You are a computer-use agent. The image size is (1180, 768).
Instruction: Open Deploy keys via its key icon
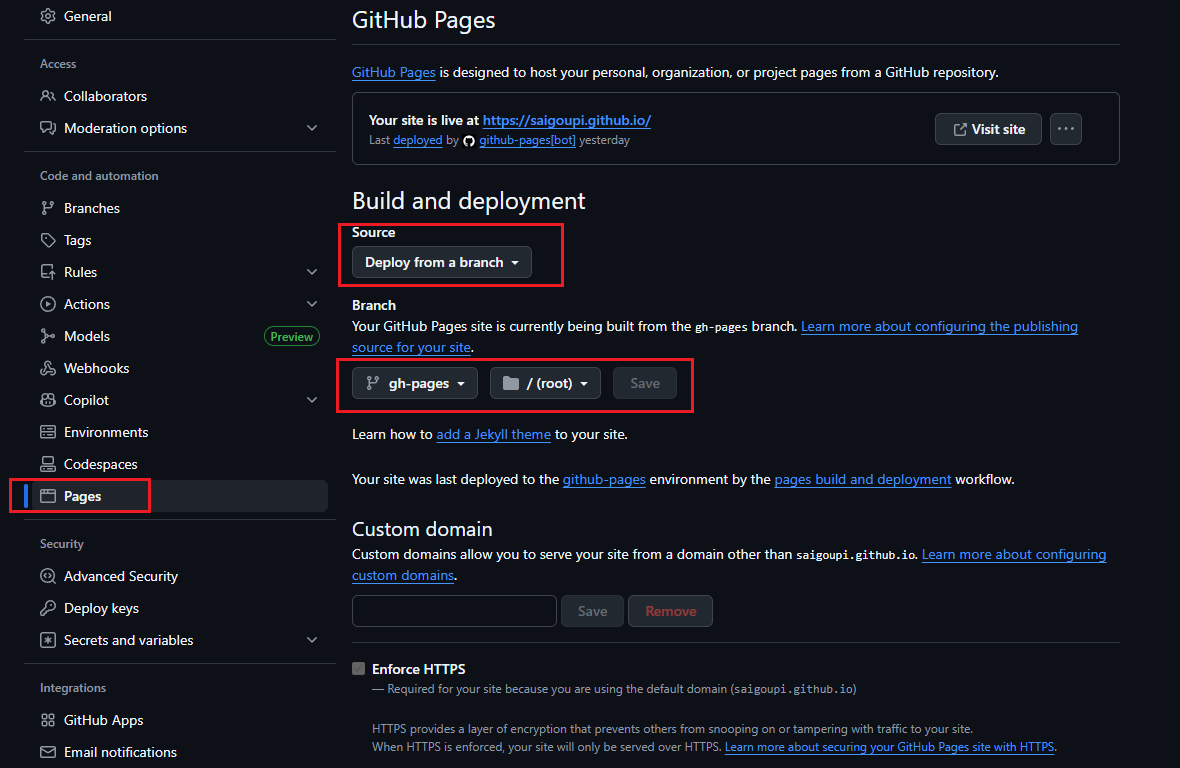[x=48, y=608]
